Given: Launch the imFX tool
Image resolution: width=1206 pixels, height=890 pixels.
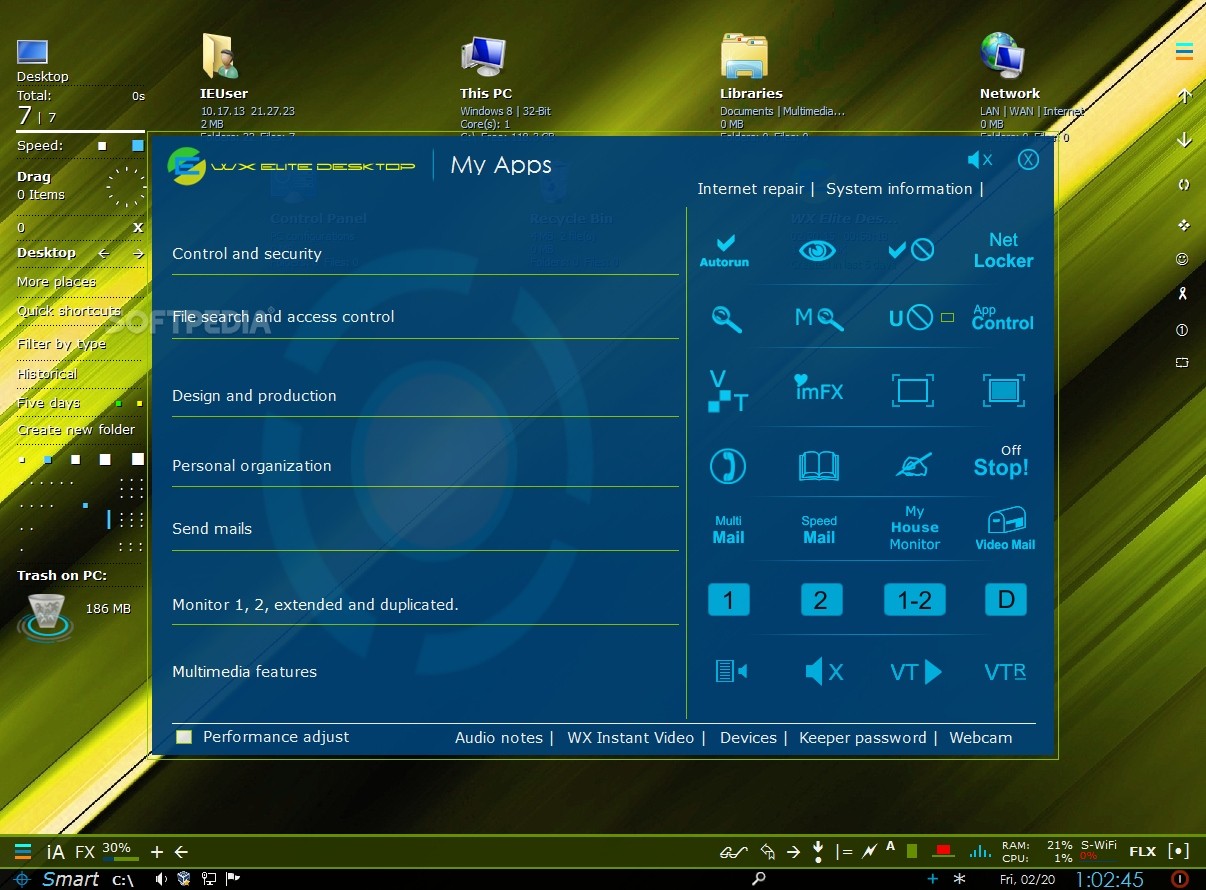Looking at the screenshot, I should click(819, 388).
